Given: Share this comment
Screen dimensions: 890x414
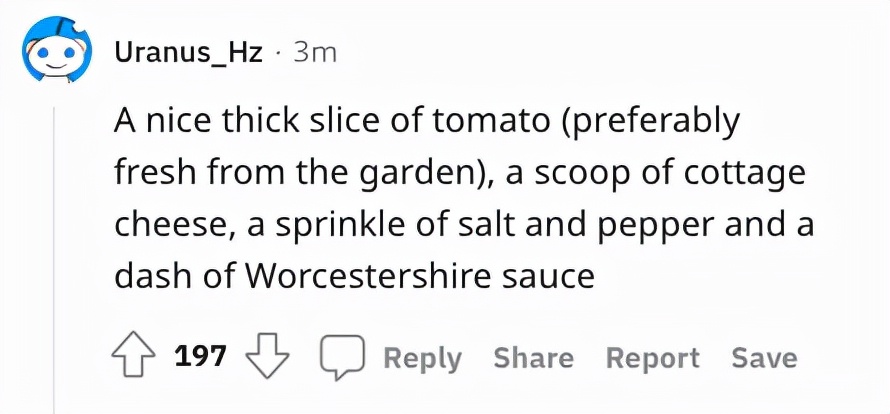Looking at the screenshot, I should (x=533, y=358).
